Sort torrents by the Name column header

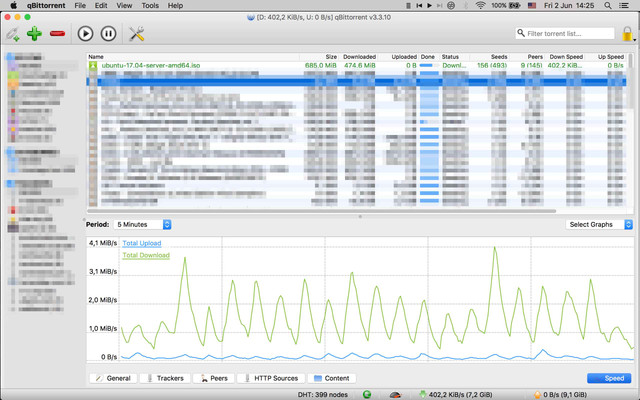pos(193,57)
